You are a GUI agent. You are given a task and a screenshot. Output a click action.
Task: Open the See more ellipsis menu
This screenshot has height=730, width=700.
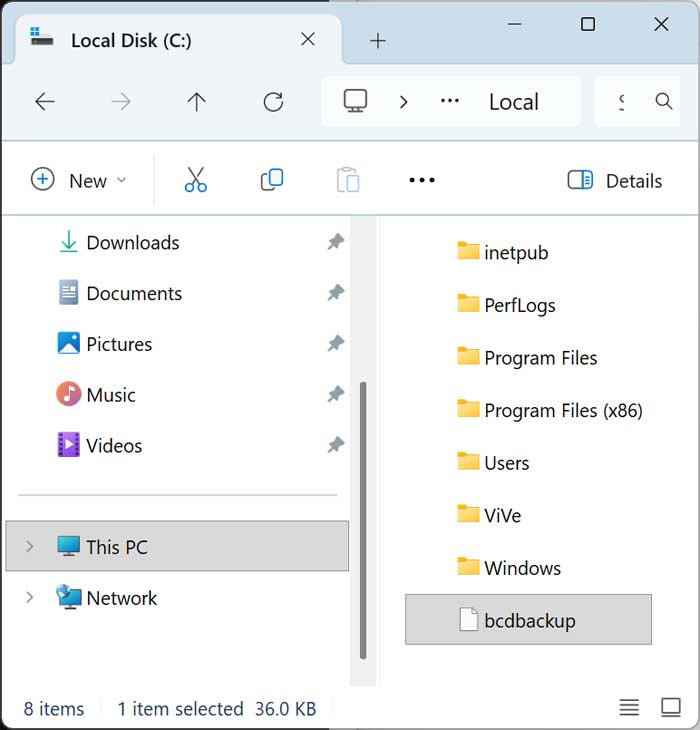coord(422,180)
